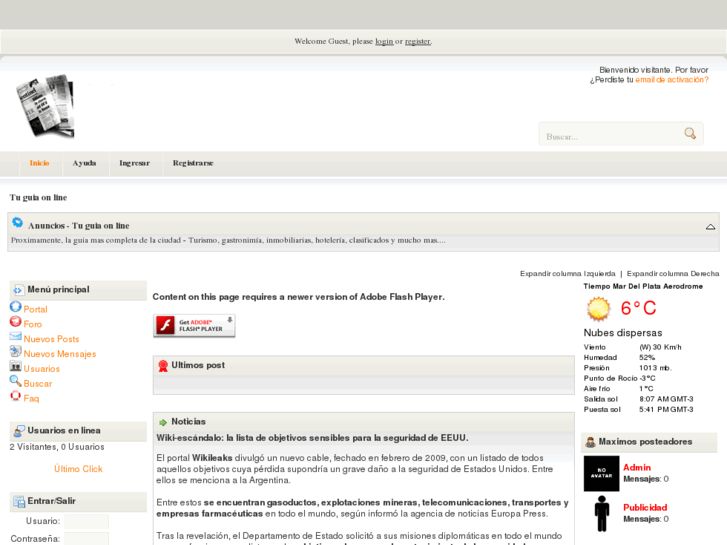This screenshot has height=545, width=727.
Task: Open the Usuarios menu link
Action: pos(42,369)
